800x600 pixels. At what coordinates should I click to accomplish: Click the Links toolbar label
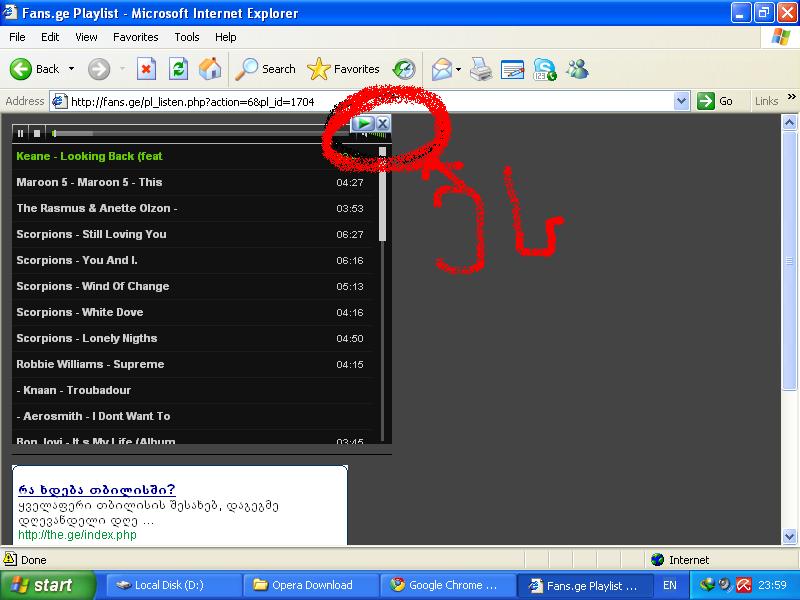(x=766, y=101)
